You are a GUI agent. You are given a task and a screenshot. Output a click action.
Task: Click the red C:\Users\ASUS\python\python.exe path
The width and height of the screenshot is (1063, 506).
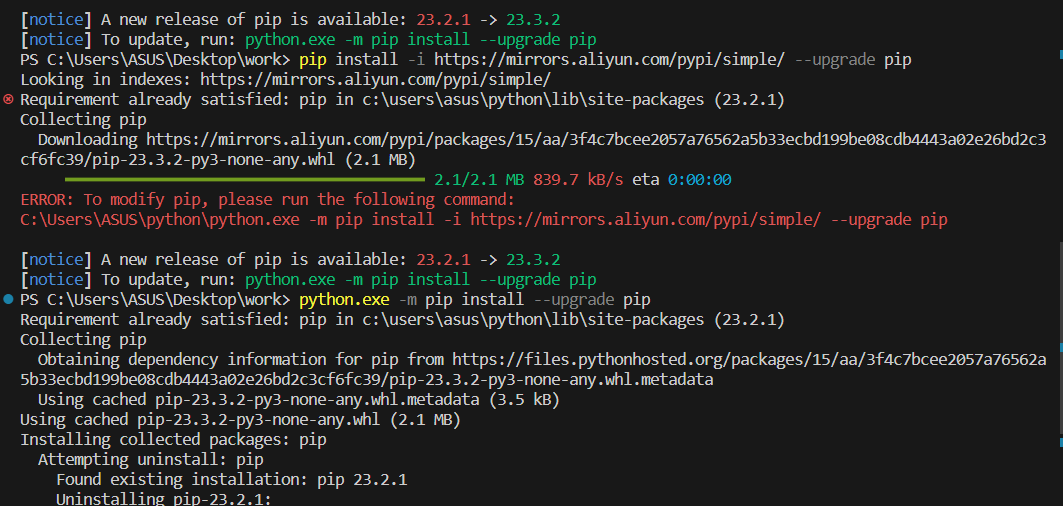(160, 220)
